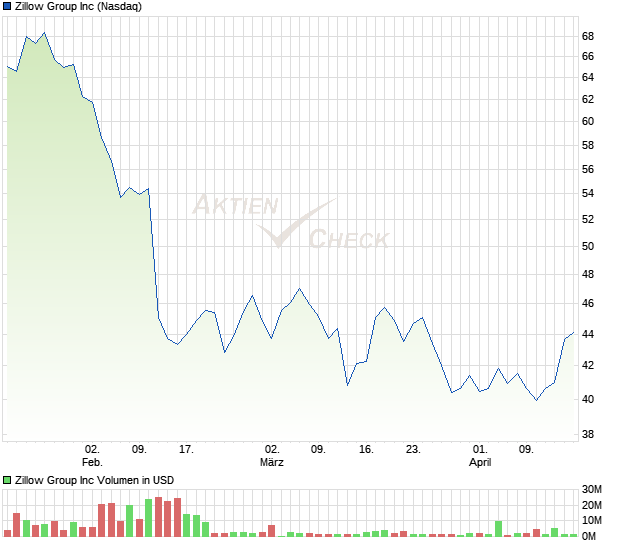
Task: Click the '23.' date axis label
Action: coord(413,450)
